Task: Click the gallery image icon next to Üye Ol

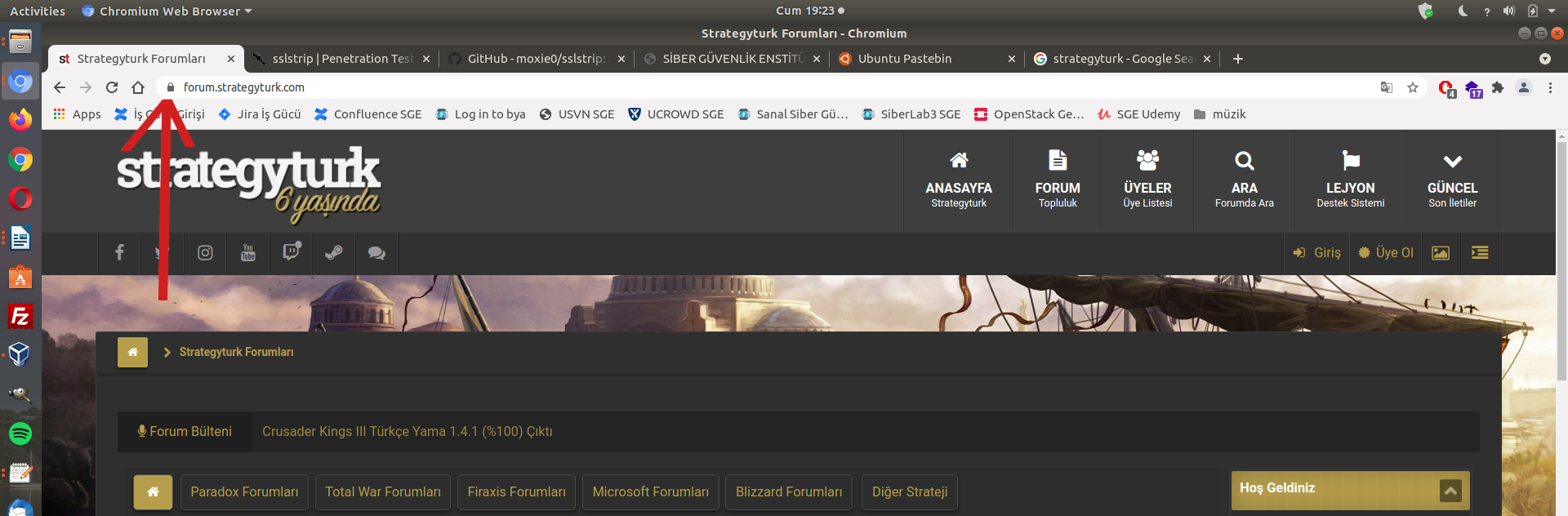Action: pos(1441,253)
